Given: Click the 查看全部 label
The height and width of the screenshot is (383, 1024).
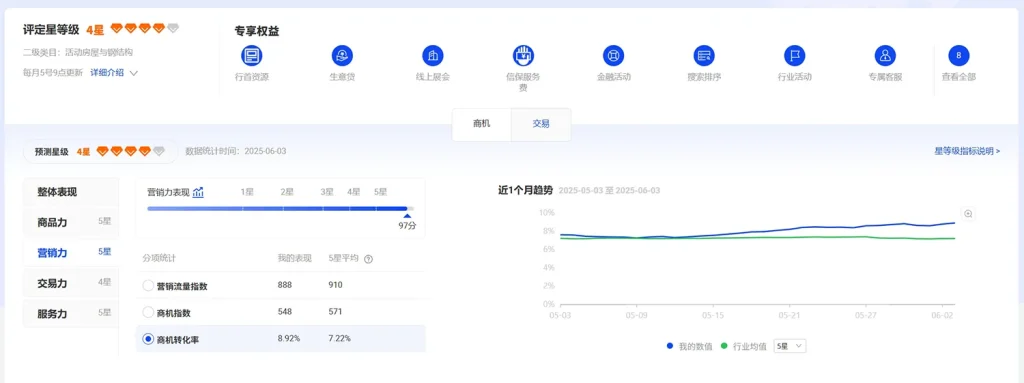Looking at the screenshot, I should tap(959, 76).
